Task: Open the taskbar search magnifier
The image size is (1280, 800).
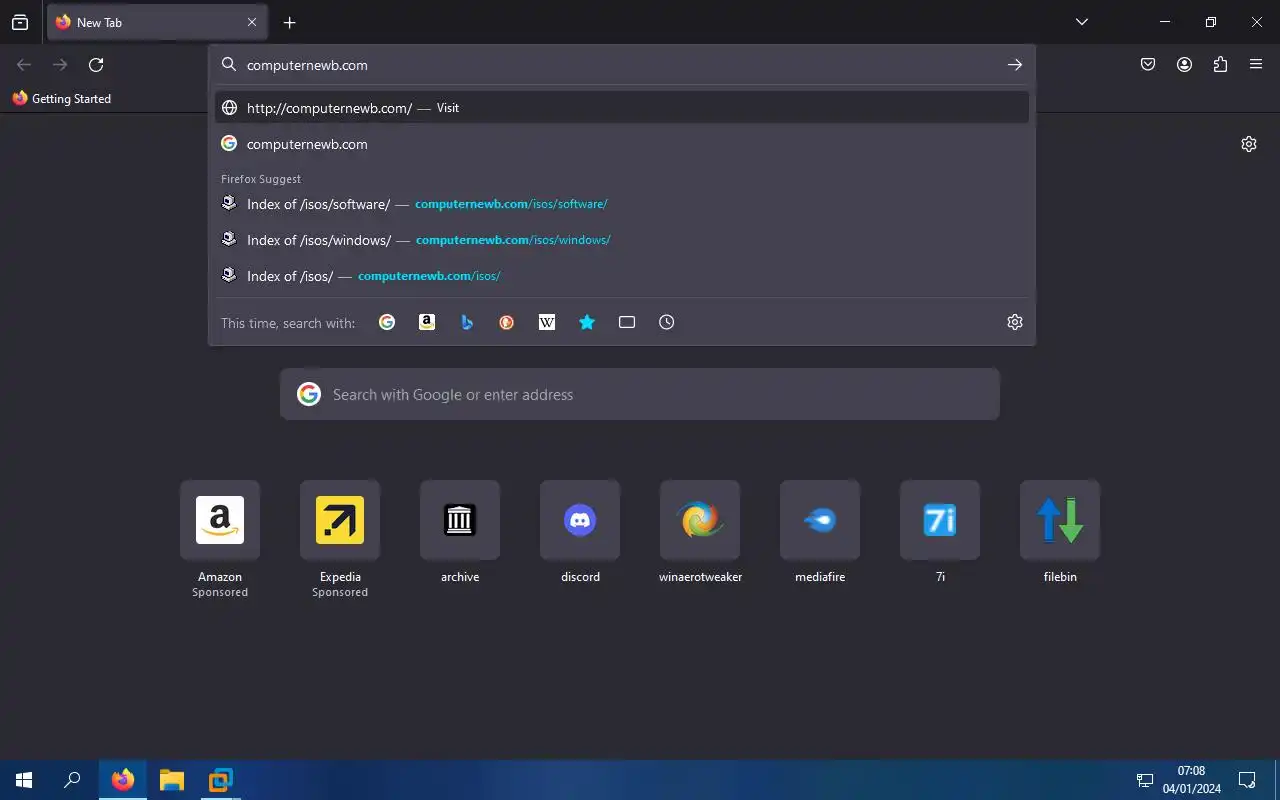Action: pos(72,780)
